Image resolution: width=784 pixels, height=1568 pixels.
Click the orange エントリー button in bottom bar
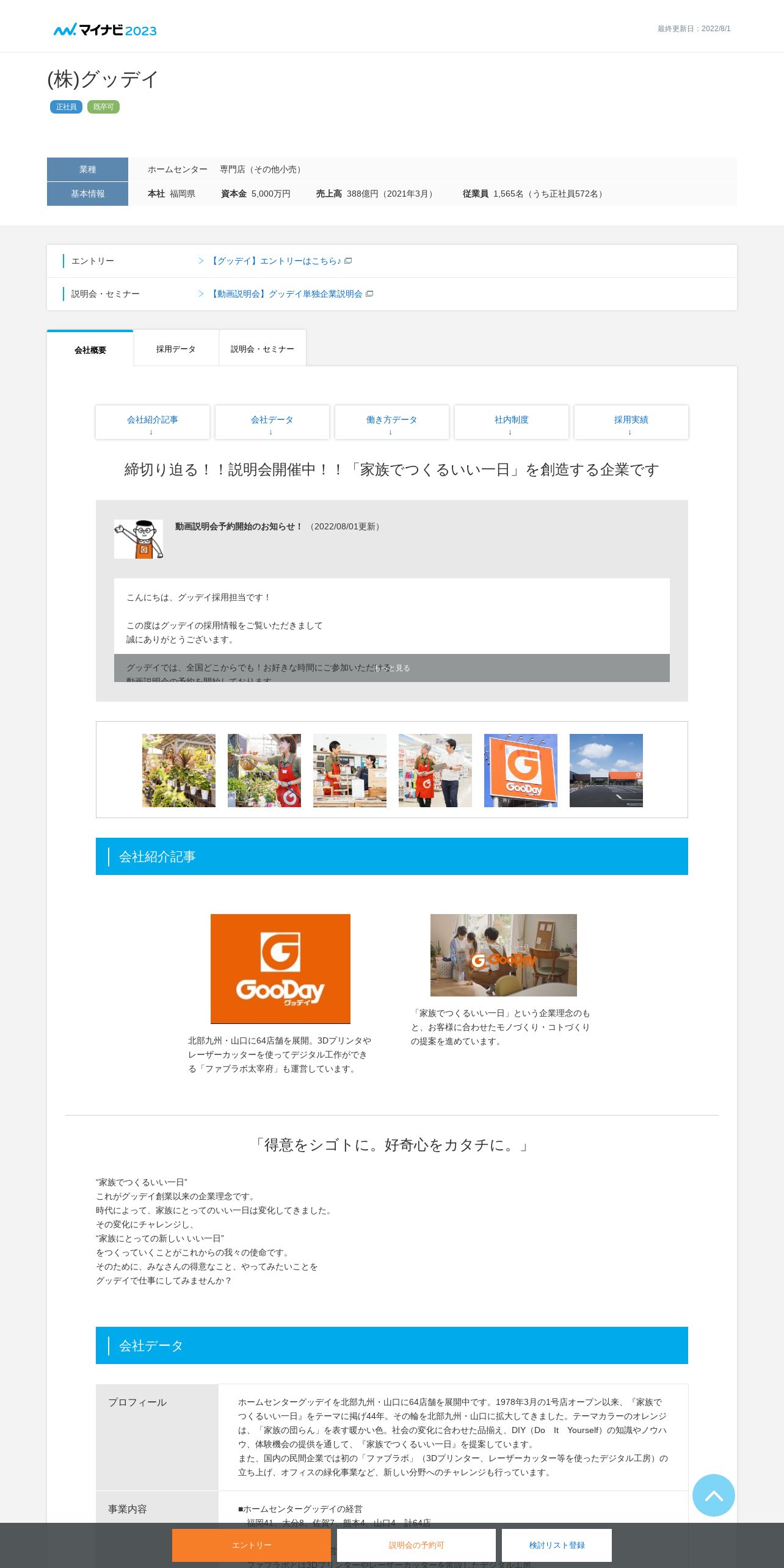point(252,1545)
